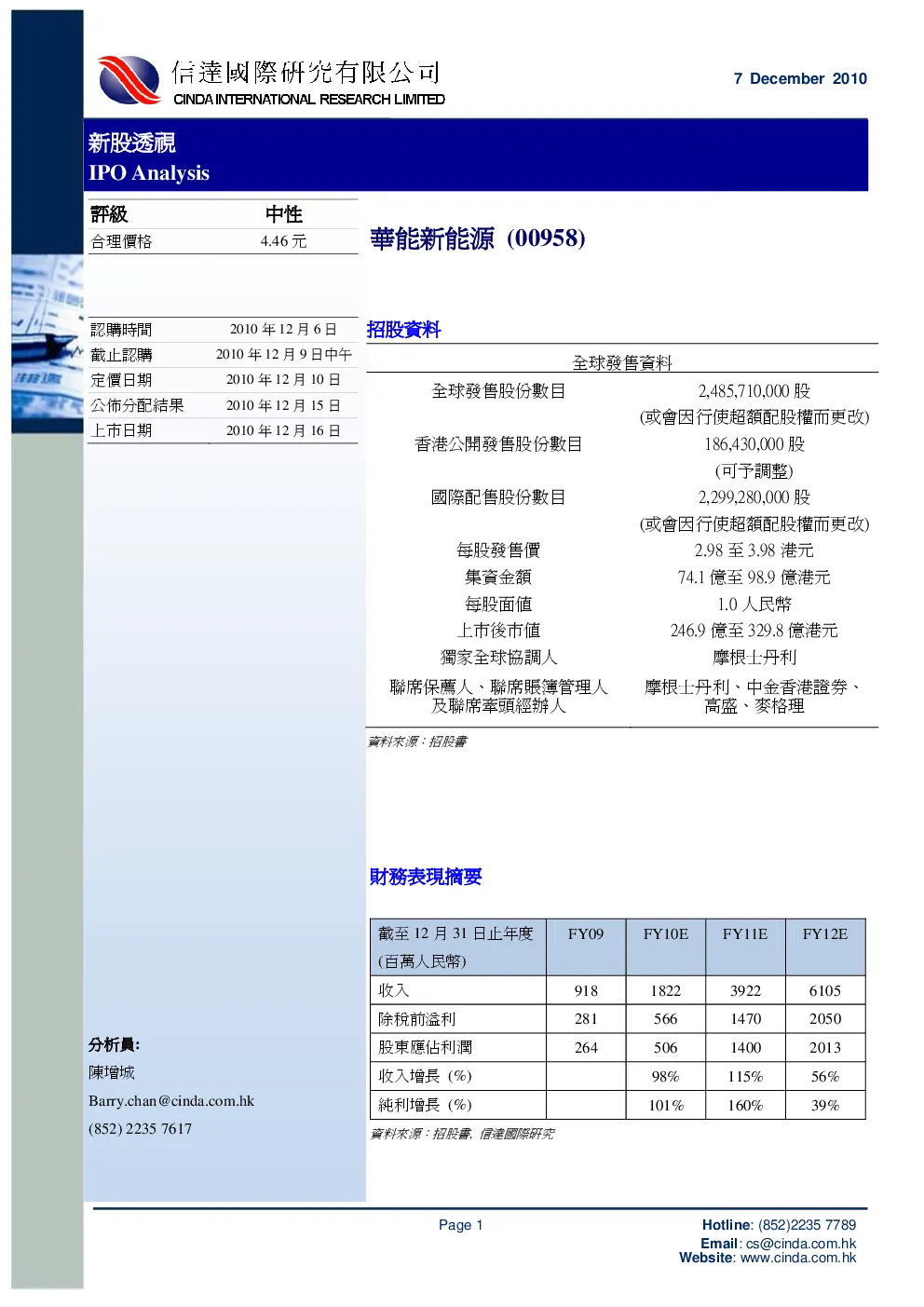Image resolution: width=924 pixels, height=1307 pixels.
Task: Click pricing date '2010 年 12 月 10 日'
Action: tap(283, 380)
